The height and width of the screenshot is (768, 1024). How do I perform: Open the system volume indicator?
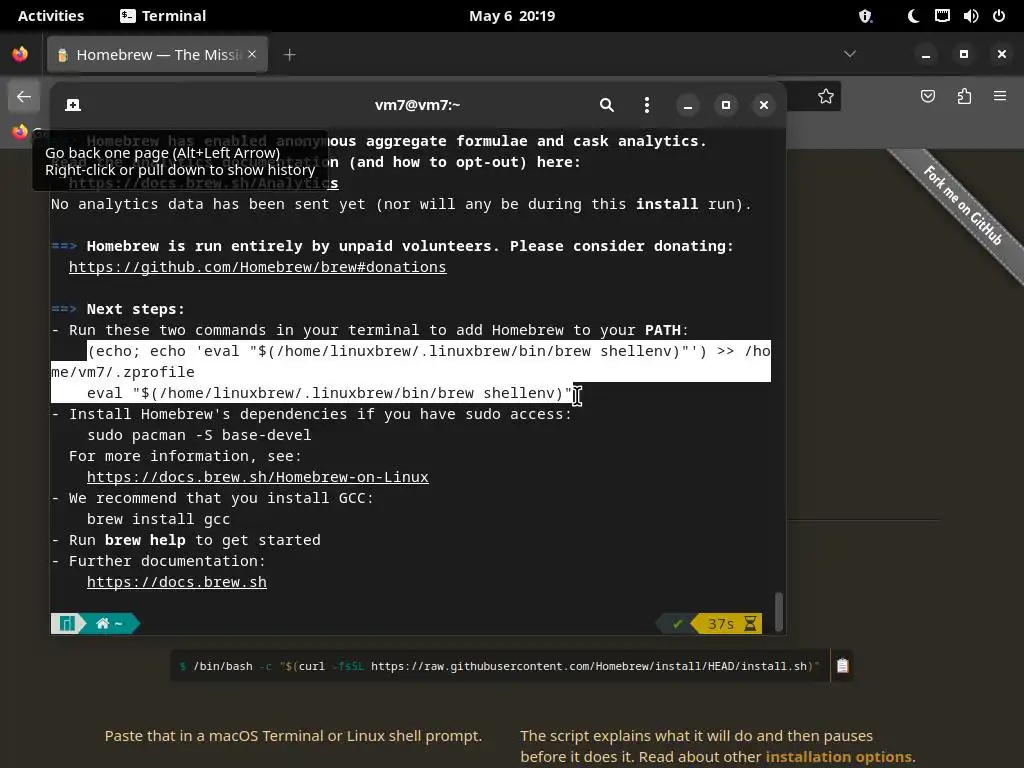970,16
